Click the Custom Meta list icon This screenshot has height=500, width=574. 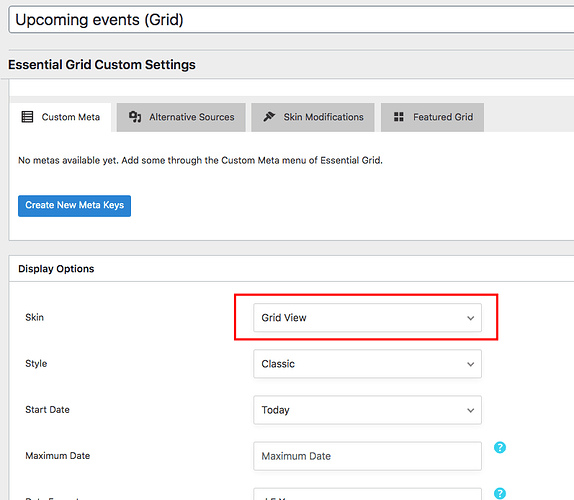pyautogui.click(x=27, y=117)
